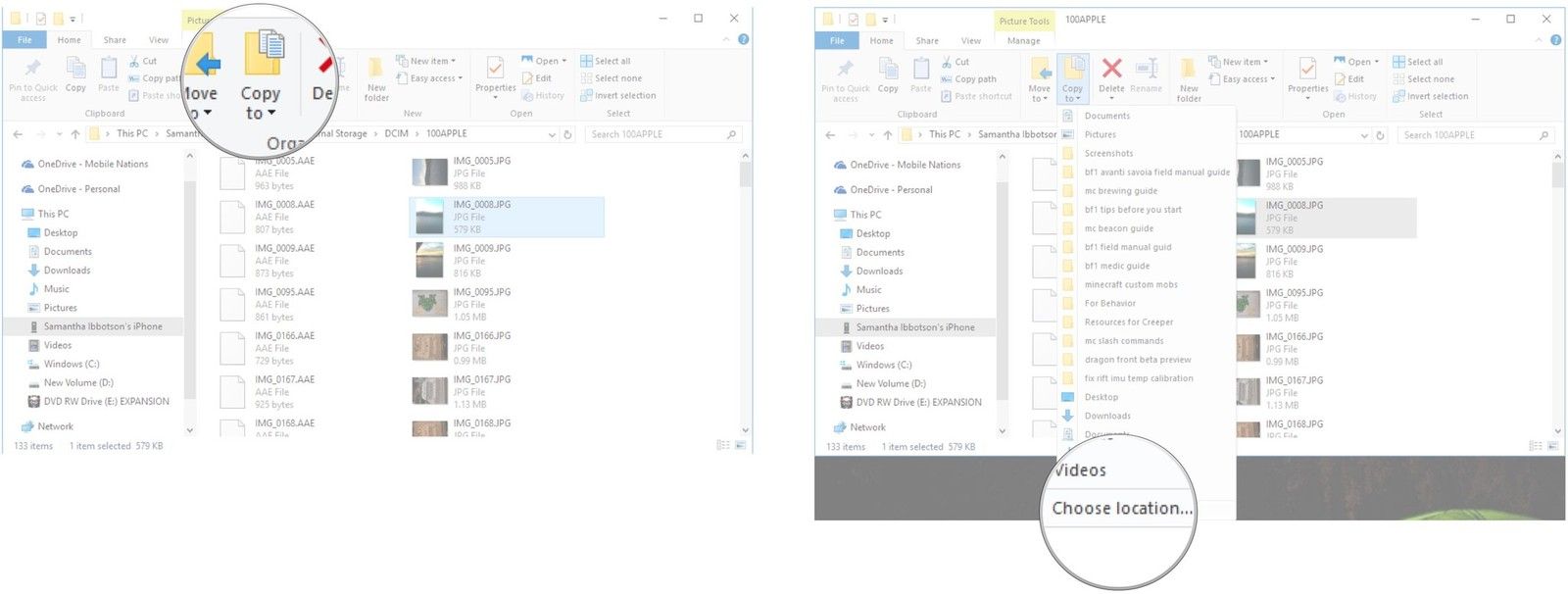Image resolution: width=1568 pixels, height=594 pixels.
Task: Select Choose location... in the Copy to menu
Action: [x=1122, y=508]
